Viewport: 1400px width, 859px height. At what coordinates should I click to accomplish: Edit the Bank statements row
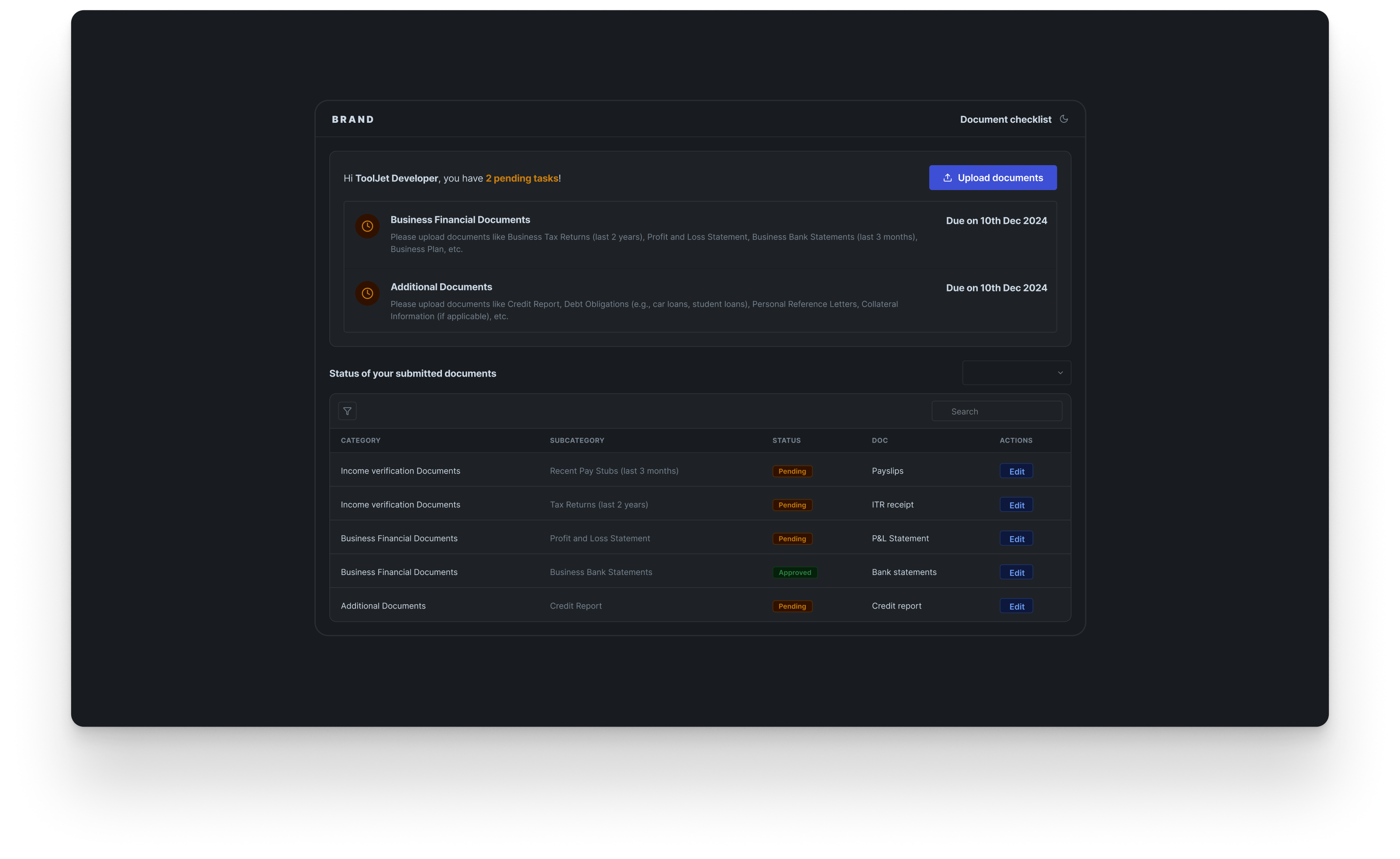coord(1017,572)
